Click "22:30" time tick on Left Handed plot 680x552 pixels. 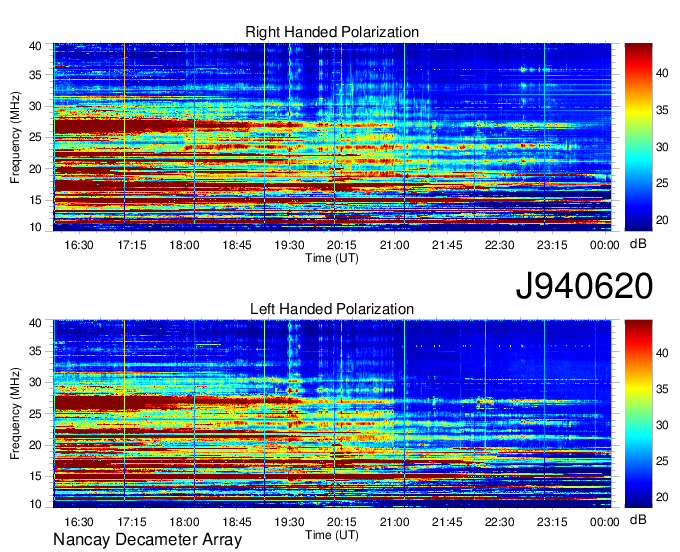coord(500,522)
